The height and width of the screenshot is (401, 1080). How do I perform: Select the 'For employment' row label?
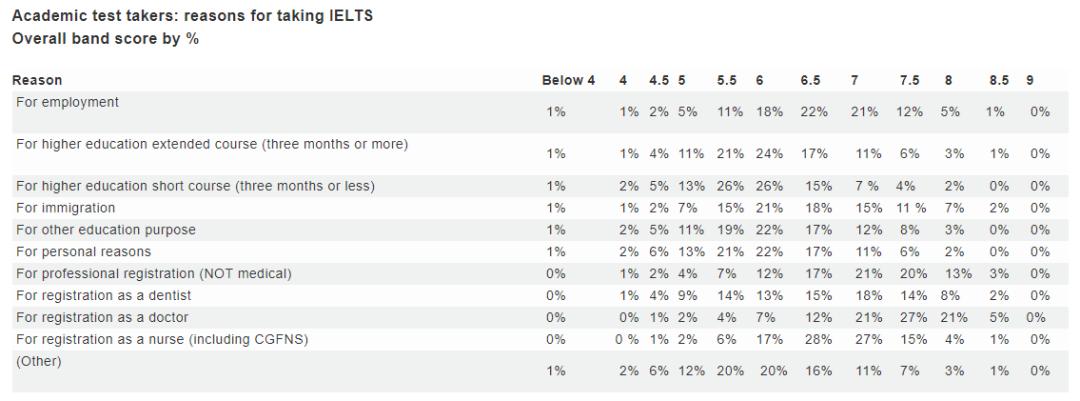68,102
